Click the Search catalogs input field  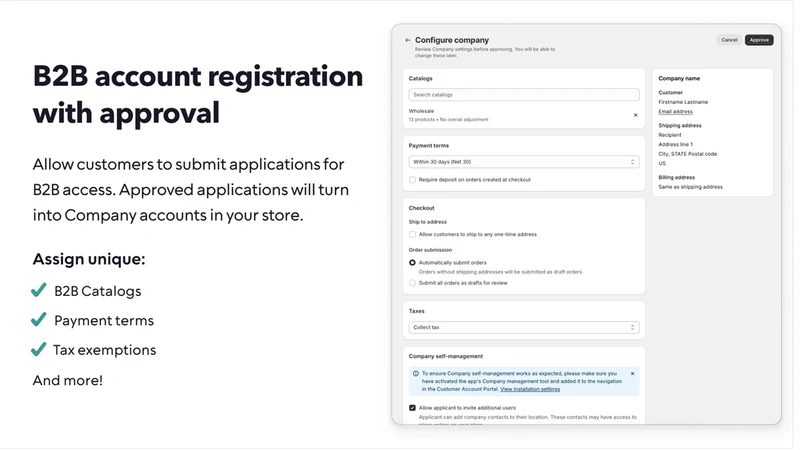(x=523, y=95)
